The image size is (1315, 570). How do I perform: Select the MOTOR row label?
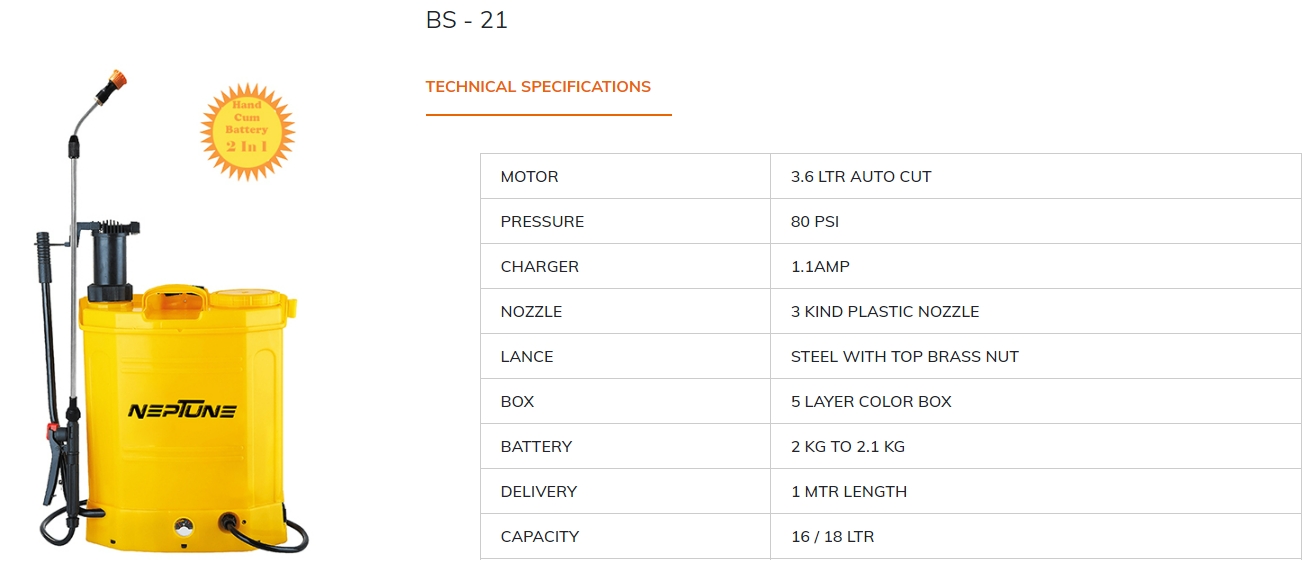(530, 177)
